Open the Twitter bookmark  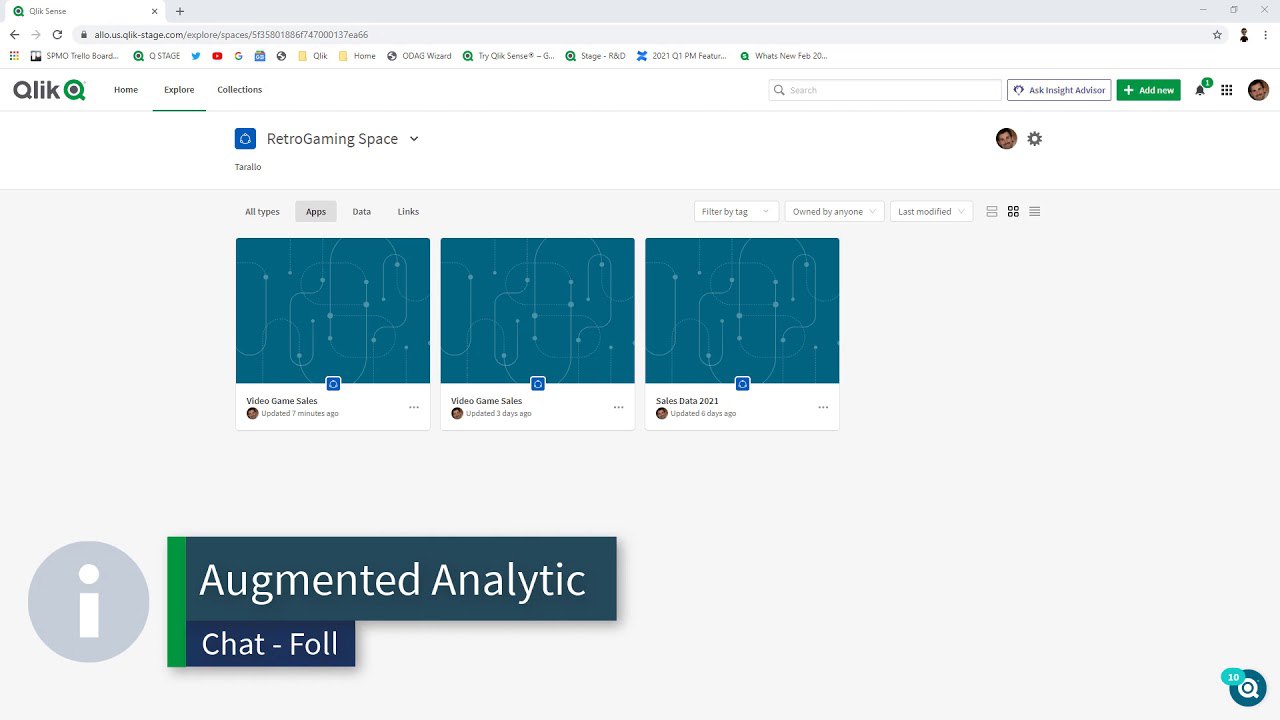tap(196, 56)
